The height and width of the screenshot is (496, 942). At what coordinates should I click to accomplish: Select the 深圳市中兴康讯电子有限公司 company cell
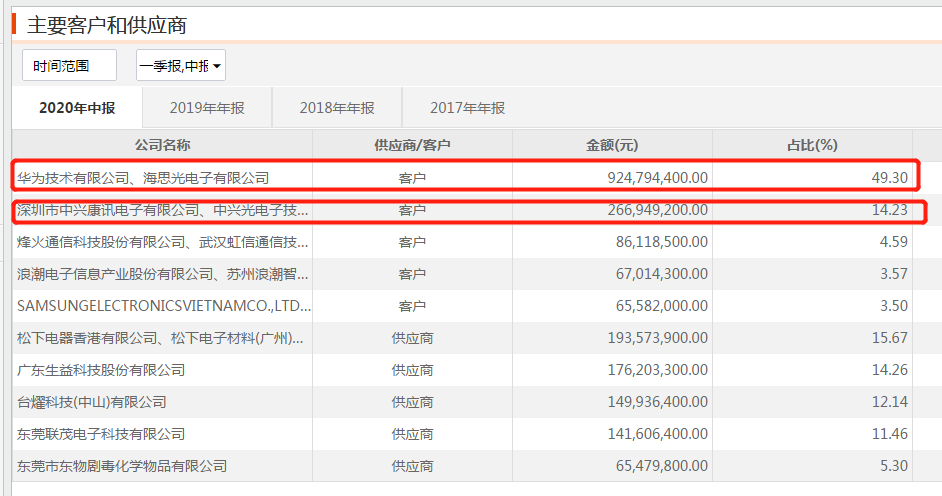(162, 210)
